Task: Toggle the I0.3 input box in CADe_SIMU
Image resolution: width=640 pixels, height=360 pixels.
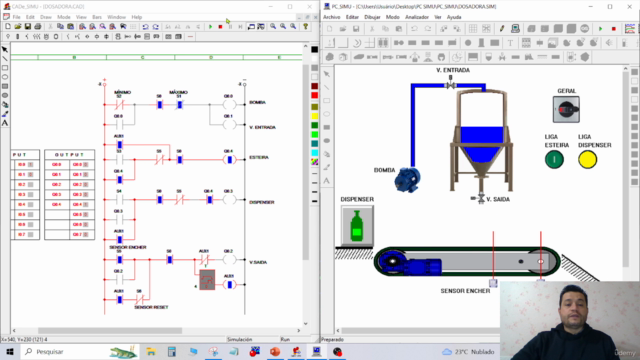Action: coord(30,195)
